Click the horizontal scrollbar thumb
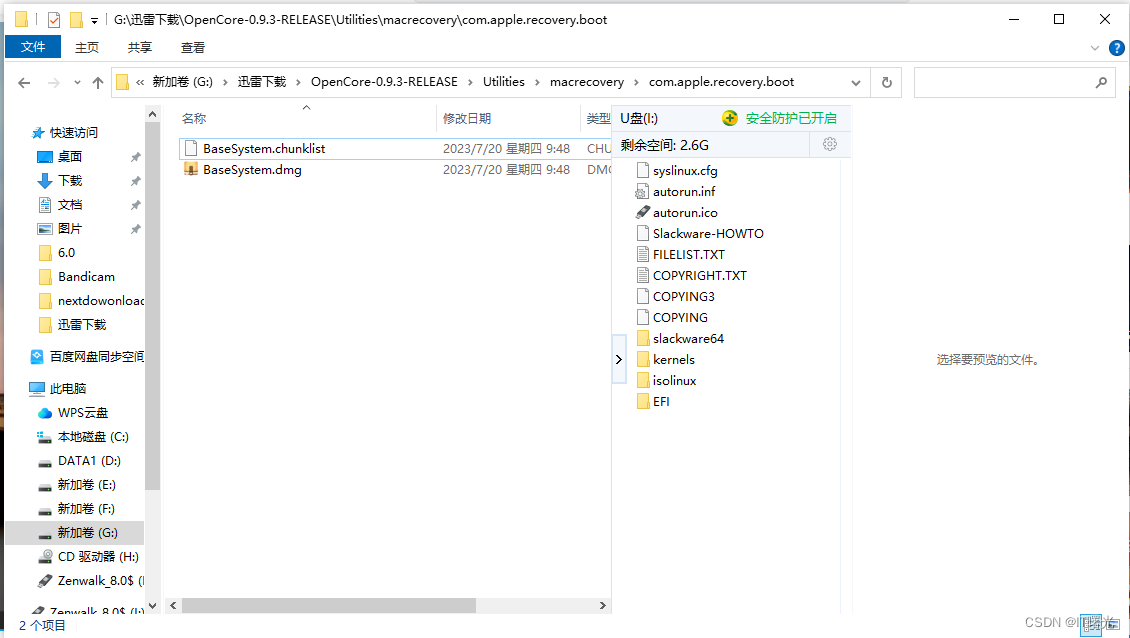This screenshot has height=638, width=1130. coord(328,606)
